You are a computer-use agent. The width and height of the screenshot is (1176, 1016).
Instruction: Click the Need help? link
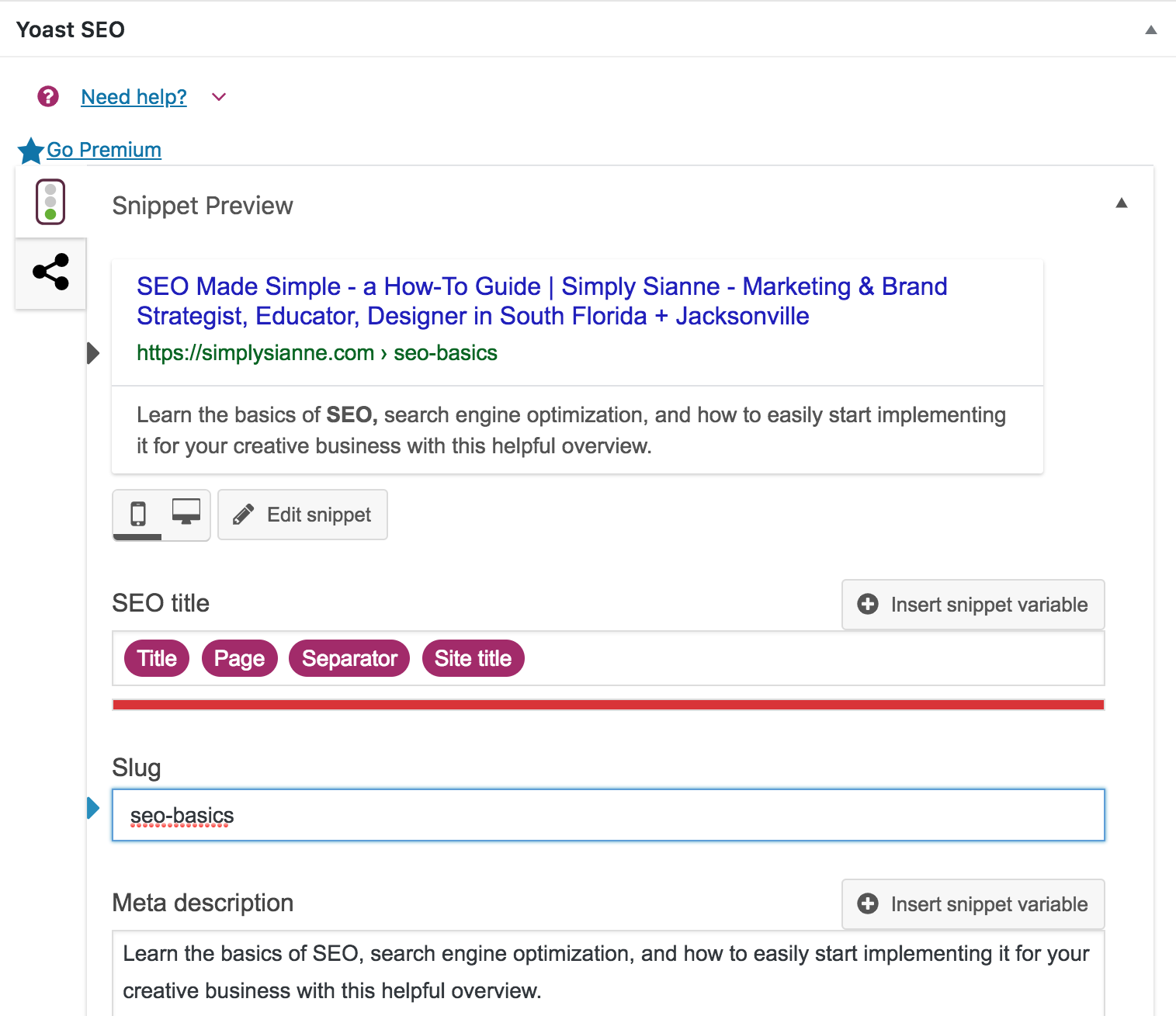(133, 96)
